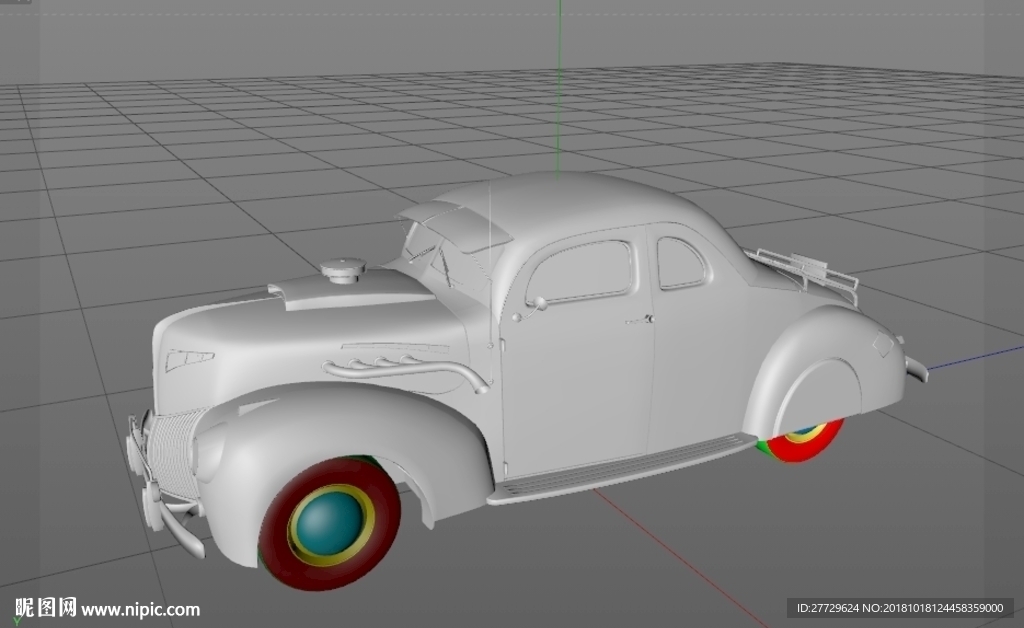Select the teal front wheel hubcap

coord(330,524)
